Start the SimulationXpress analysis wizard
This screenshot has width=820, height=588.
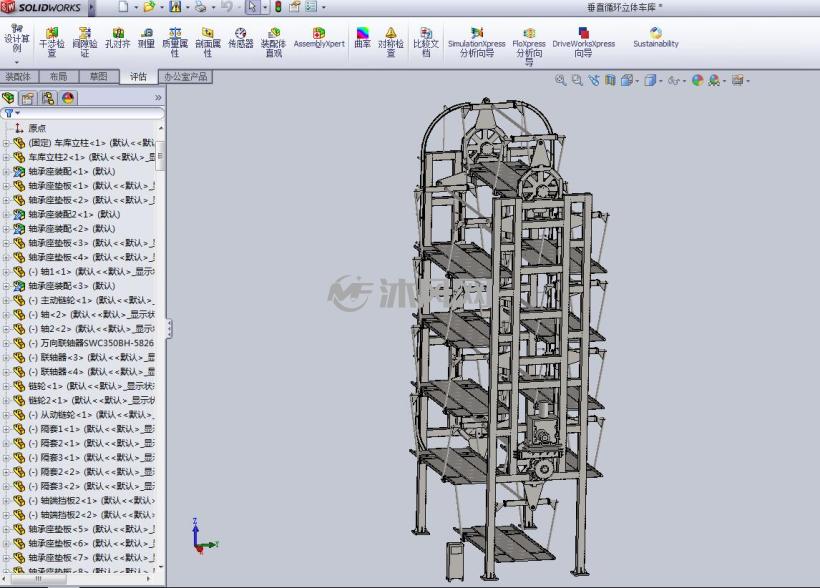tap(476, 42)
